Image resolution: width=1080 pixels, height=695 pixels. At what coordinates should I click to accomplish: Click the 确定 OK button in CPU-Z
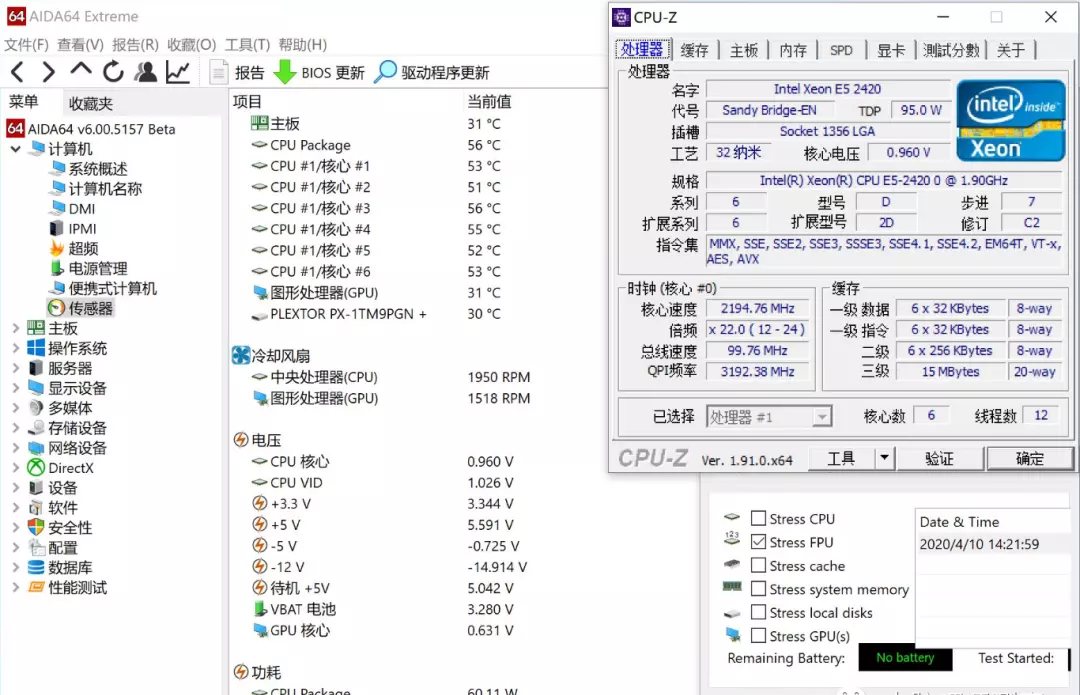coord(1030,459)
